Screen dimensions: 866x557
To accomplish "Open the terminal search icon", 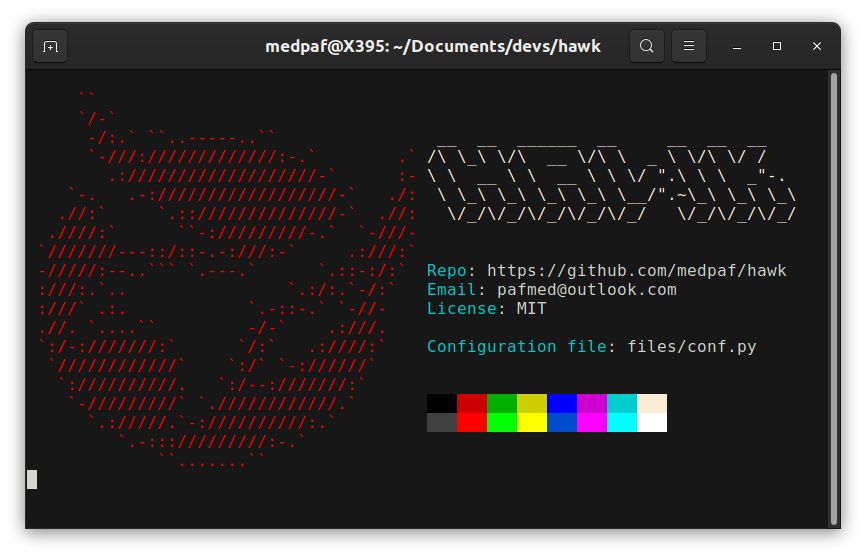I will click(x=647, y=46).
